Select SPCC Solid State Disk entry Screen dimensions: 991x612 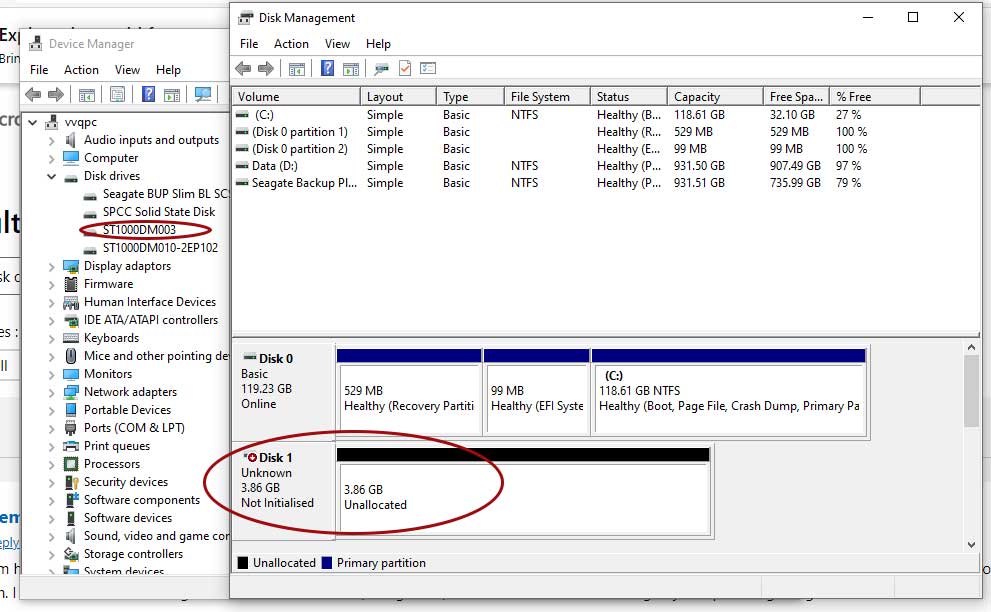pos(159,212)
